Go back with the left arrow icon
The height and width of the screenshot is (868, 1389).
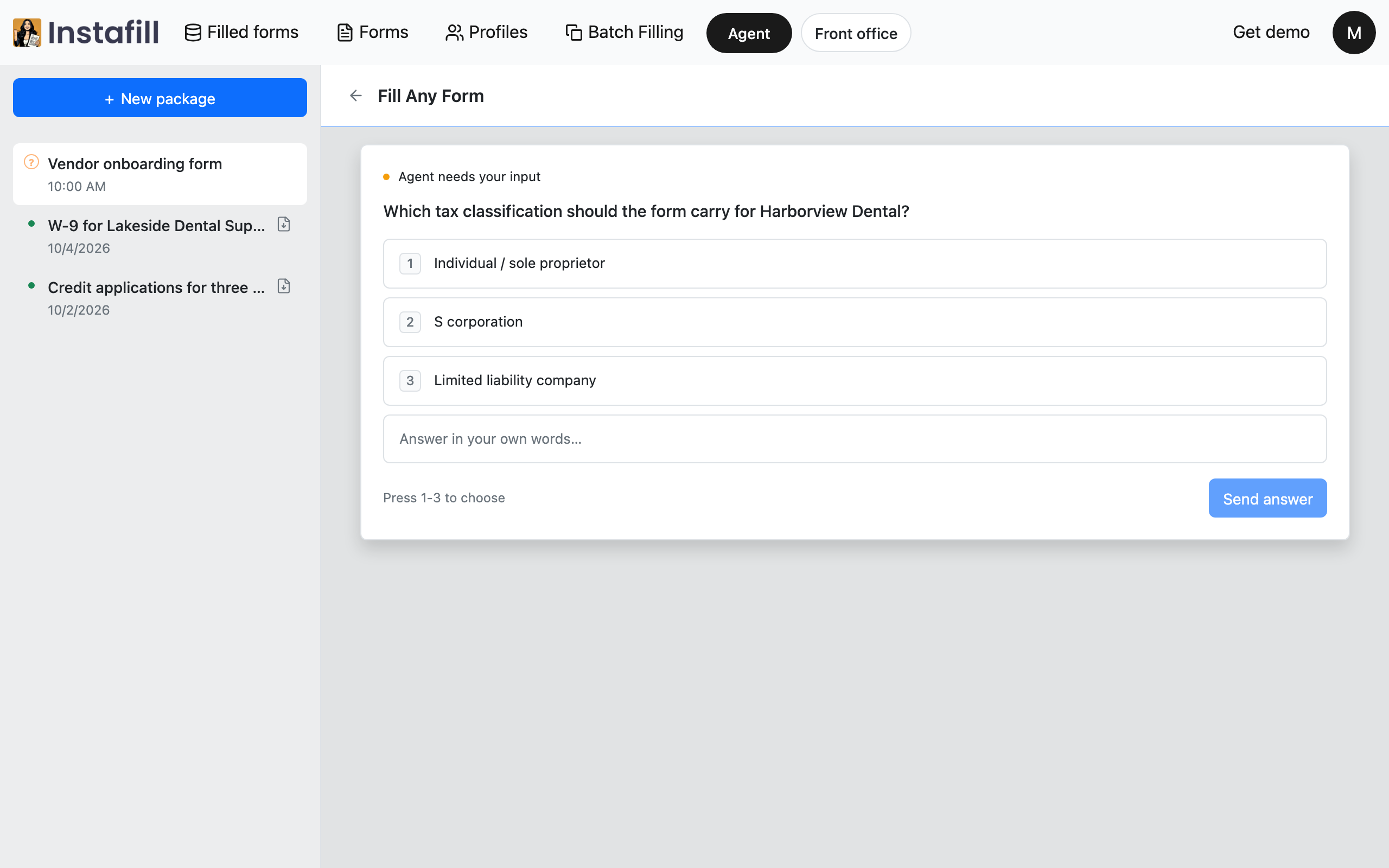point(356,96)
